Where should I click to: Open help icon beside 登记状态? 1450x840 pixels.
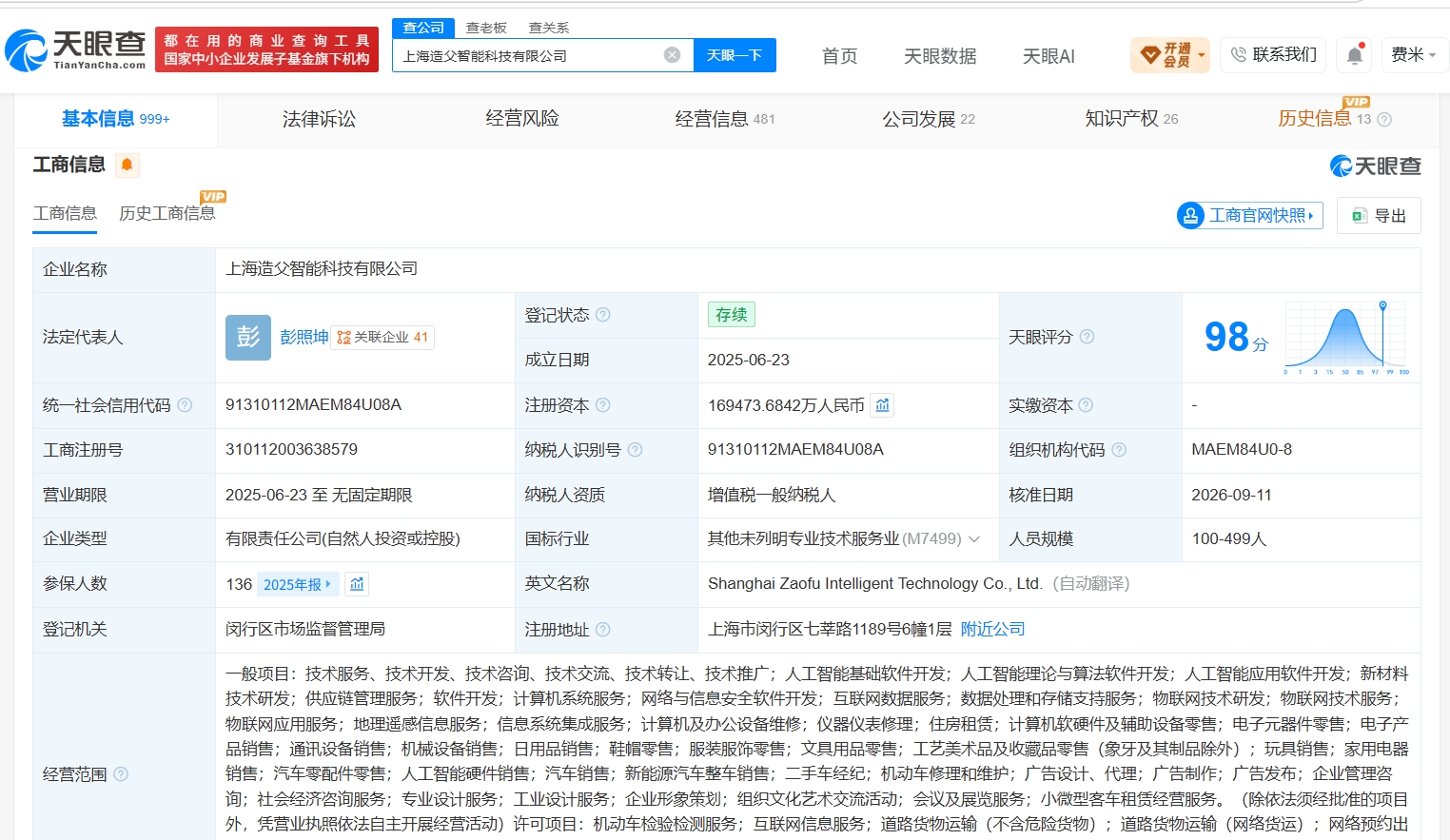(x=603, y=315)
